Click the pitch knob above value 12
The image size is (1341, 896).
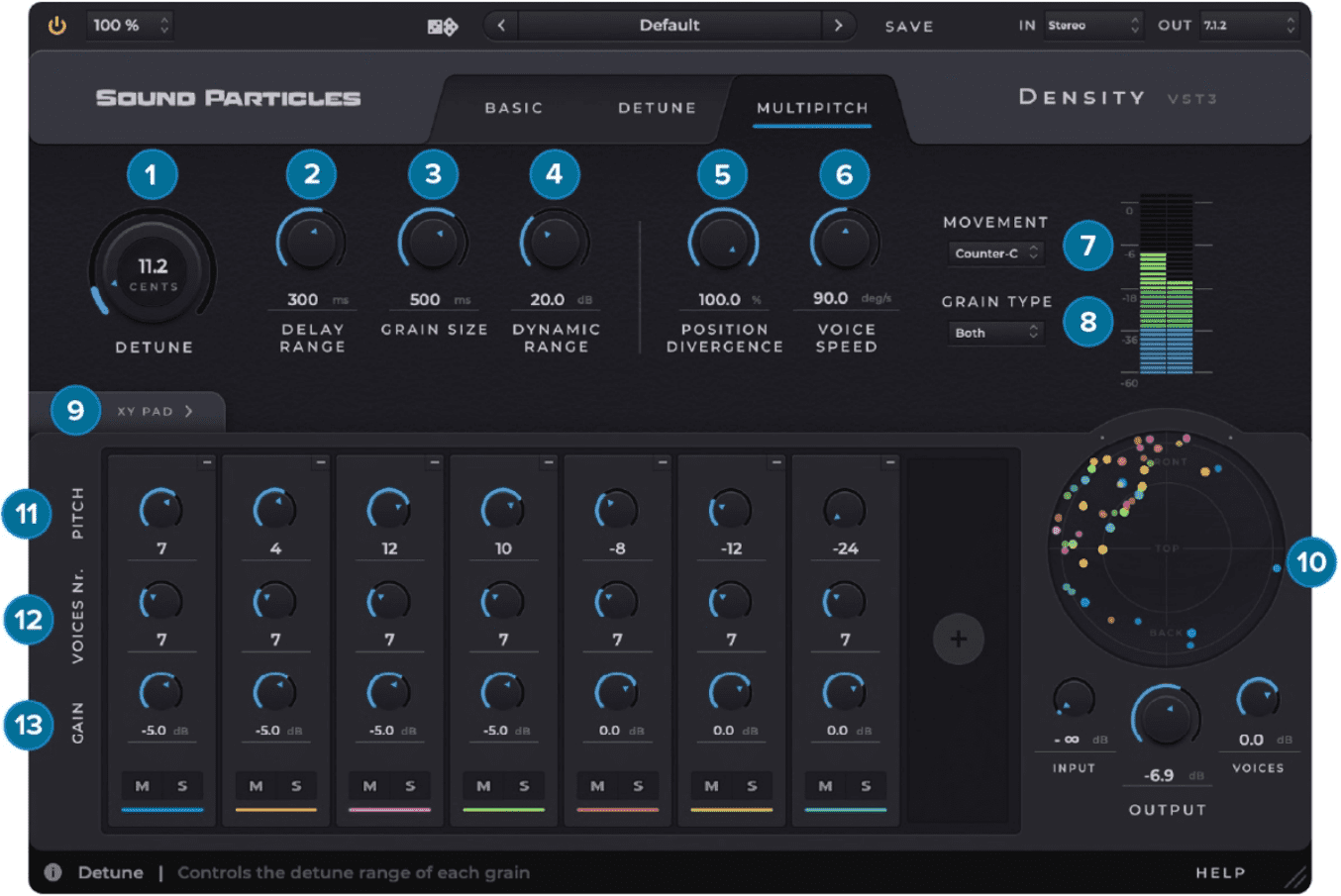[388, 511]
